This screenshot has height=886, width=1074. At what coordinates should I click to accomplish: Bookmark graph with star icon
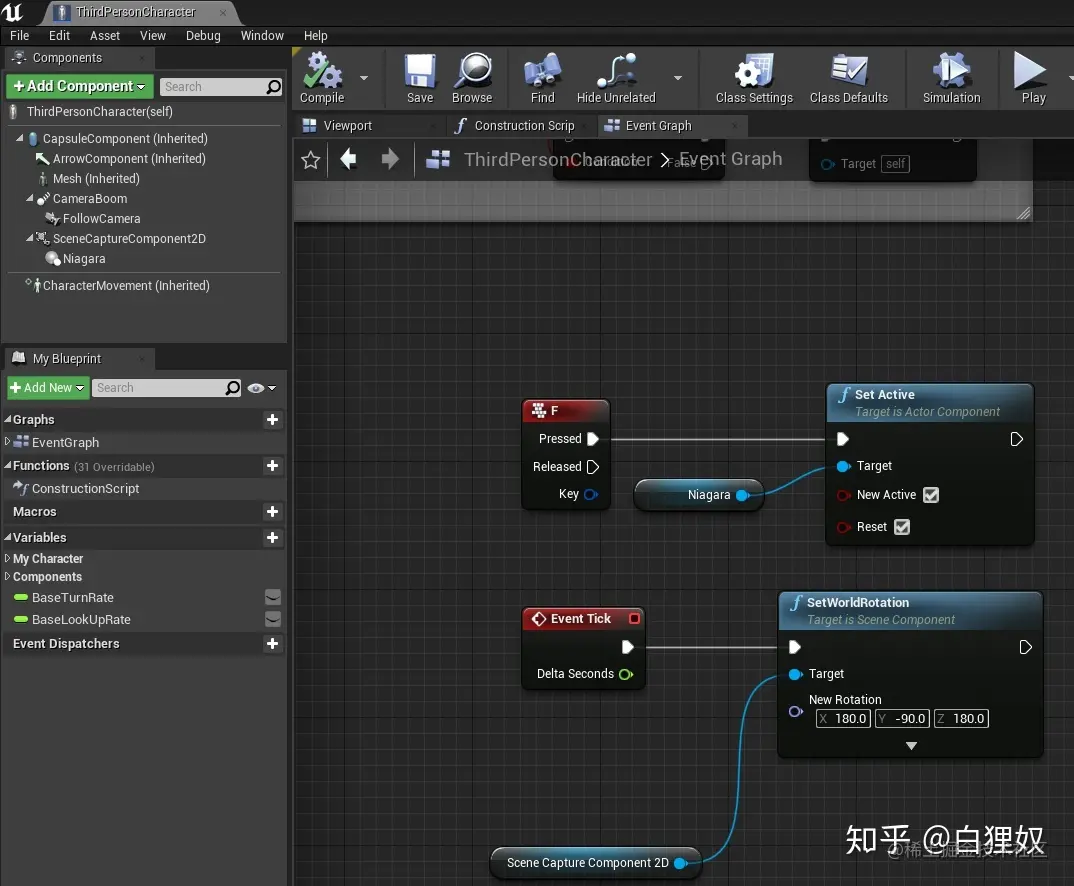(310, 160)
